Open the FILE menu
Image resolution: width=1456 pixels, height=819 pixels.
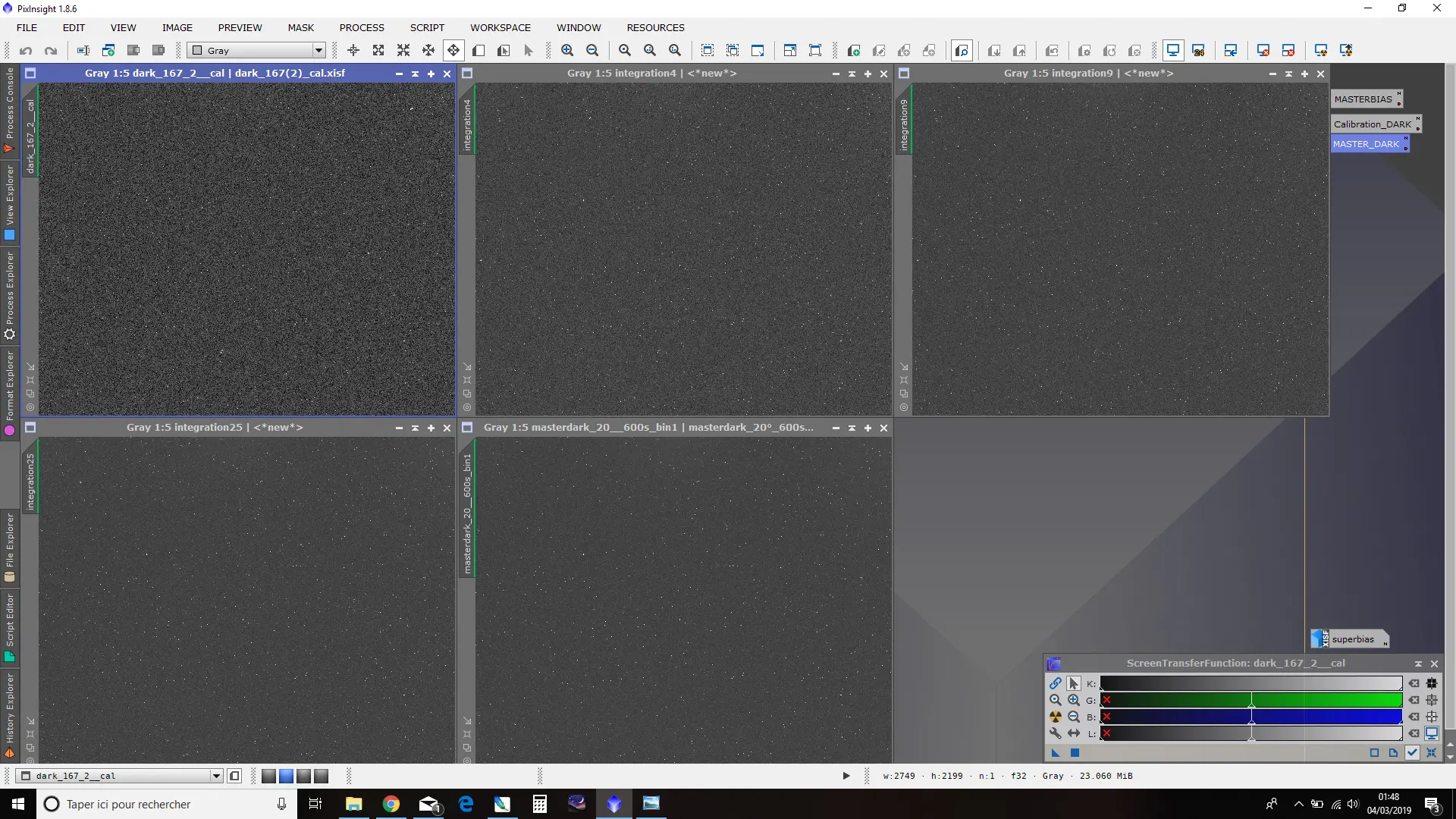coord(27,27)
